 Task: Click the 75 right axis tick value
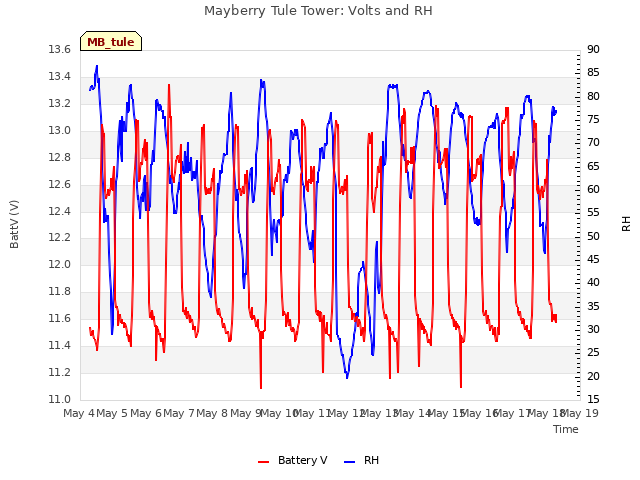point(593,120)
